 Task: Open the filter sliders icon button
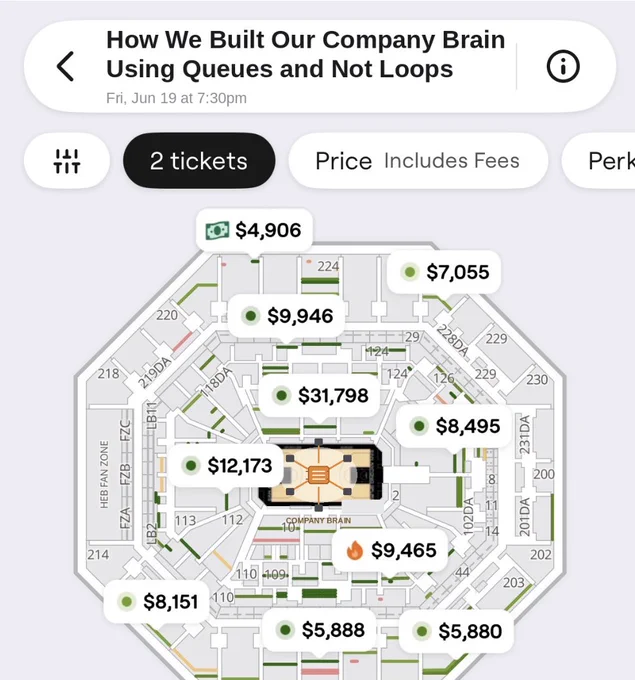click(67, 160)
